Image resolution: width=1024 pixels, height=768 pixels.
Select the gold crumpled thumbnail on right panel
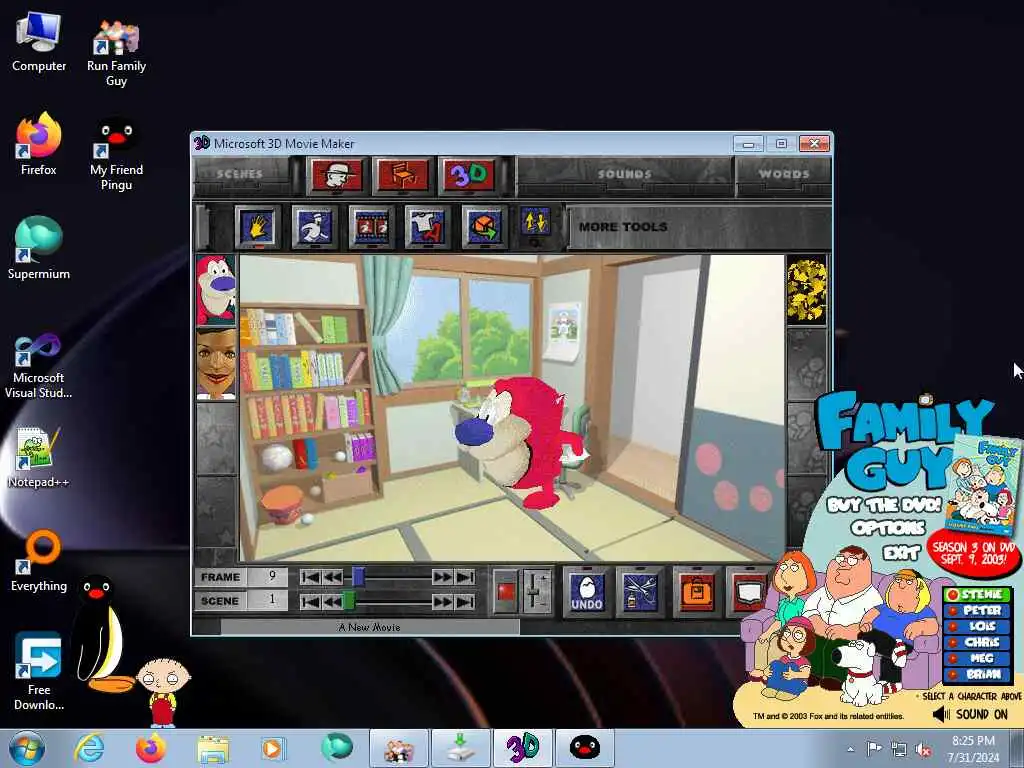pyautogui.click(x=807, y=291)
